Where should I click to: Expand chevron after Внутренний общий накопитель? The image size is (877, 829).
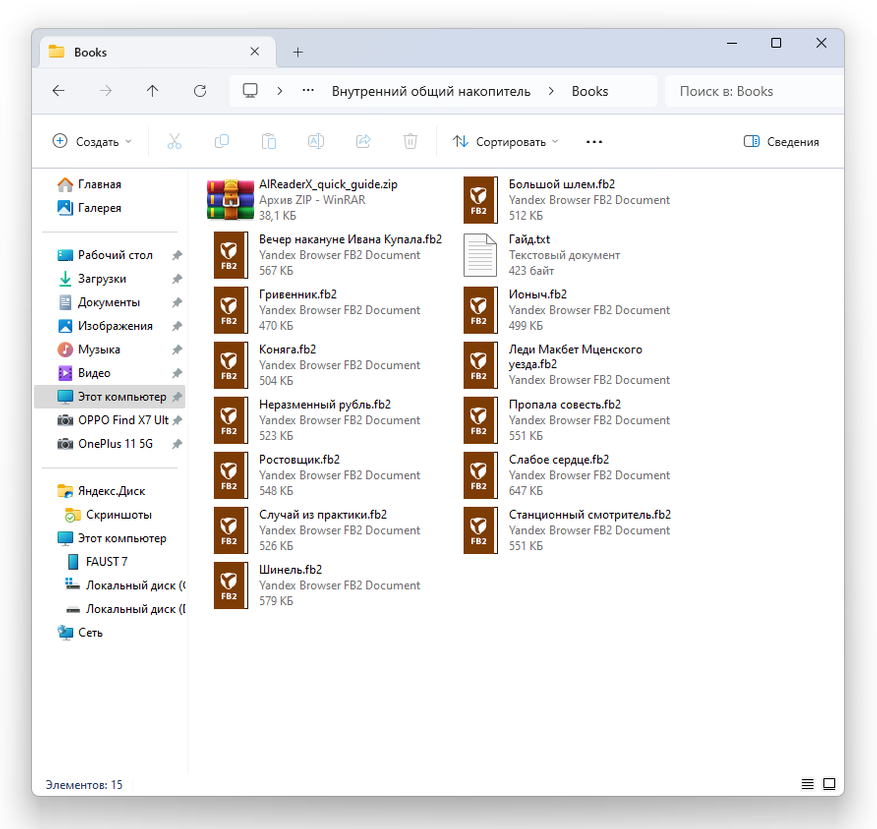pyautogui.click(x=551, y=91)
